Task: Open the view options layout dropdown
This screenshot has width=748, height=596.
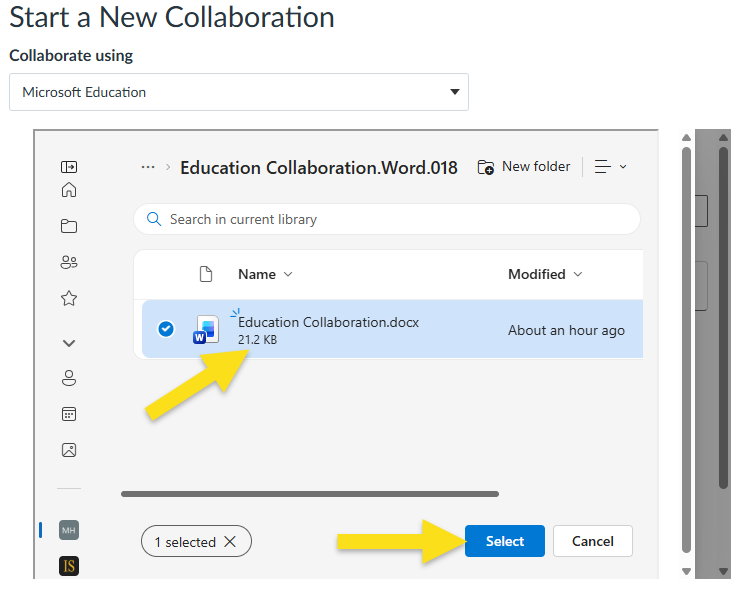Action: pos(610,167)
